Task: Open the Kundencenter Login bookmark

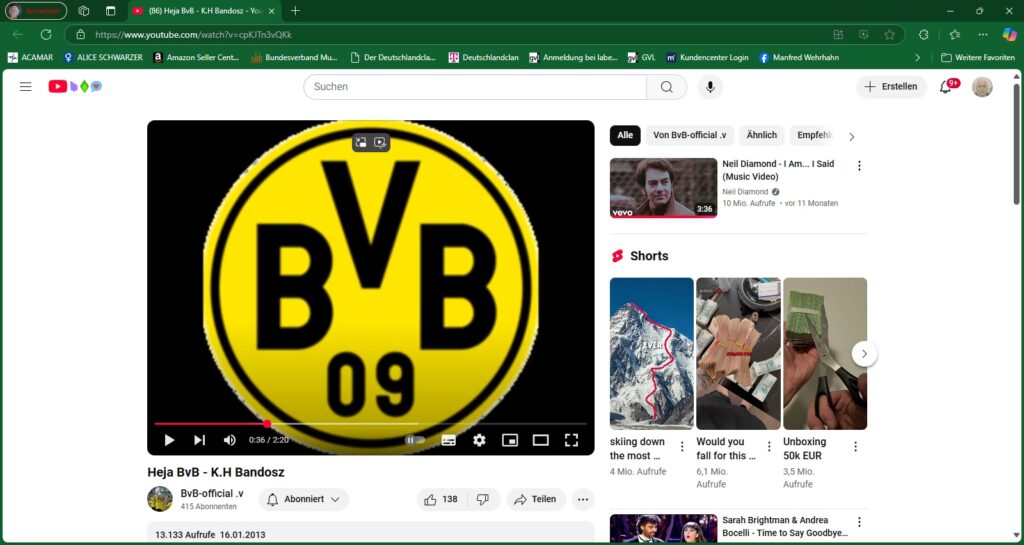Action: pyautogui.click(x=707, y=57)
